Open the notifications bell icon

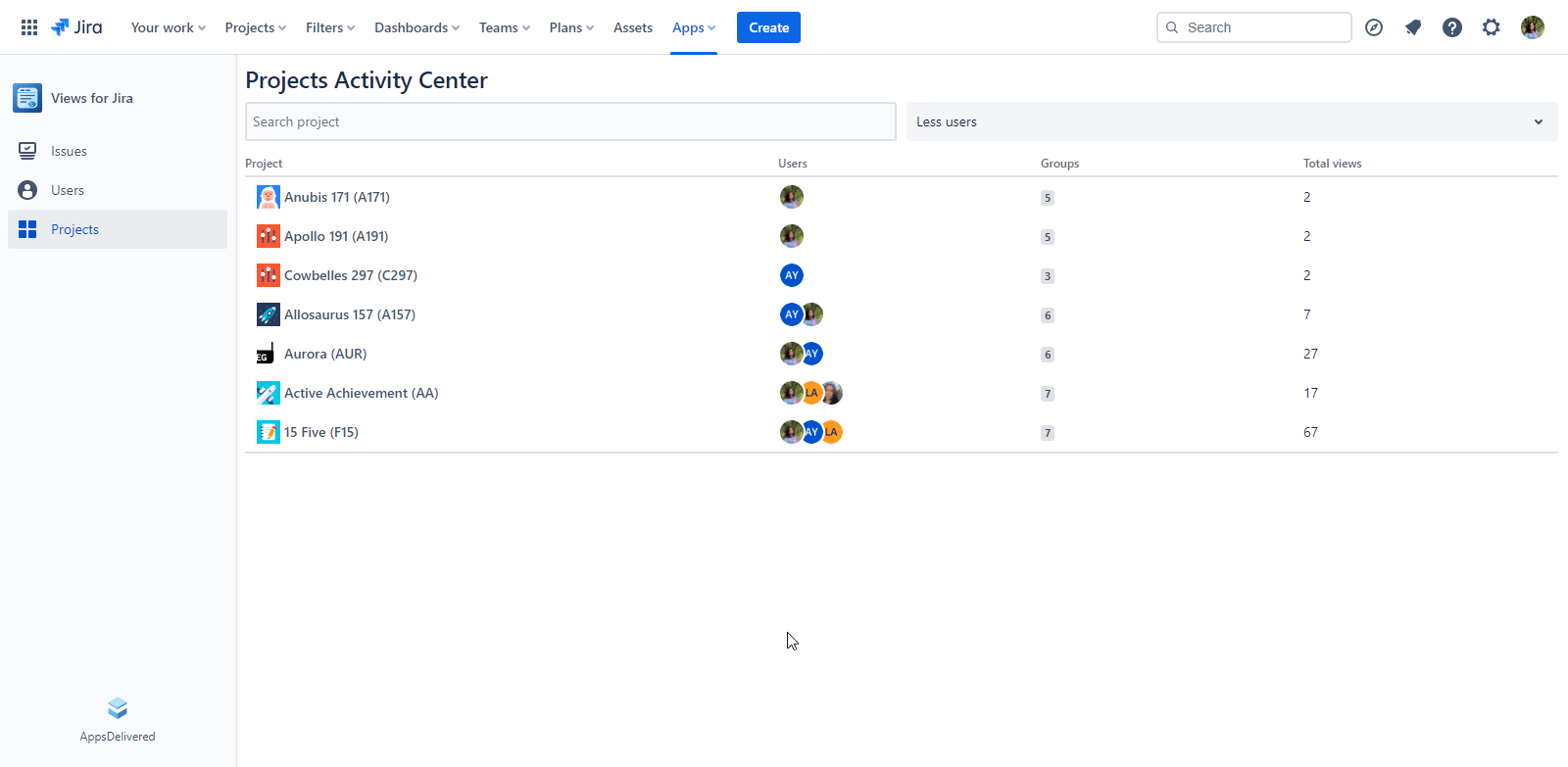tap(1412, 27)
